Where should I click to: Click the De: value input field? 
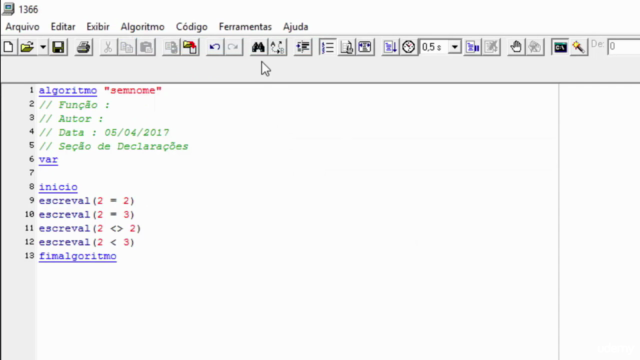[624, 47]
